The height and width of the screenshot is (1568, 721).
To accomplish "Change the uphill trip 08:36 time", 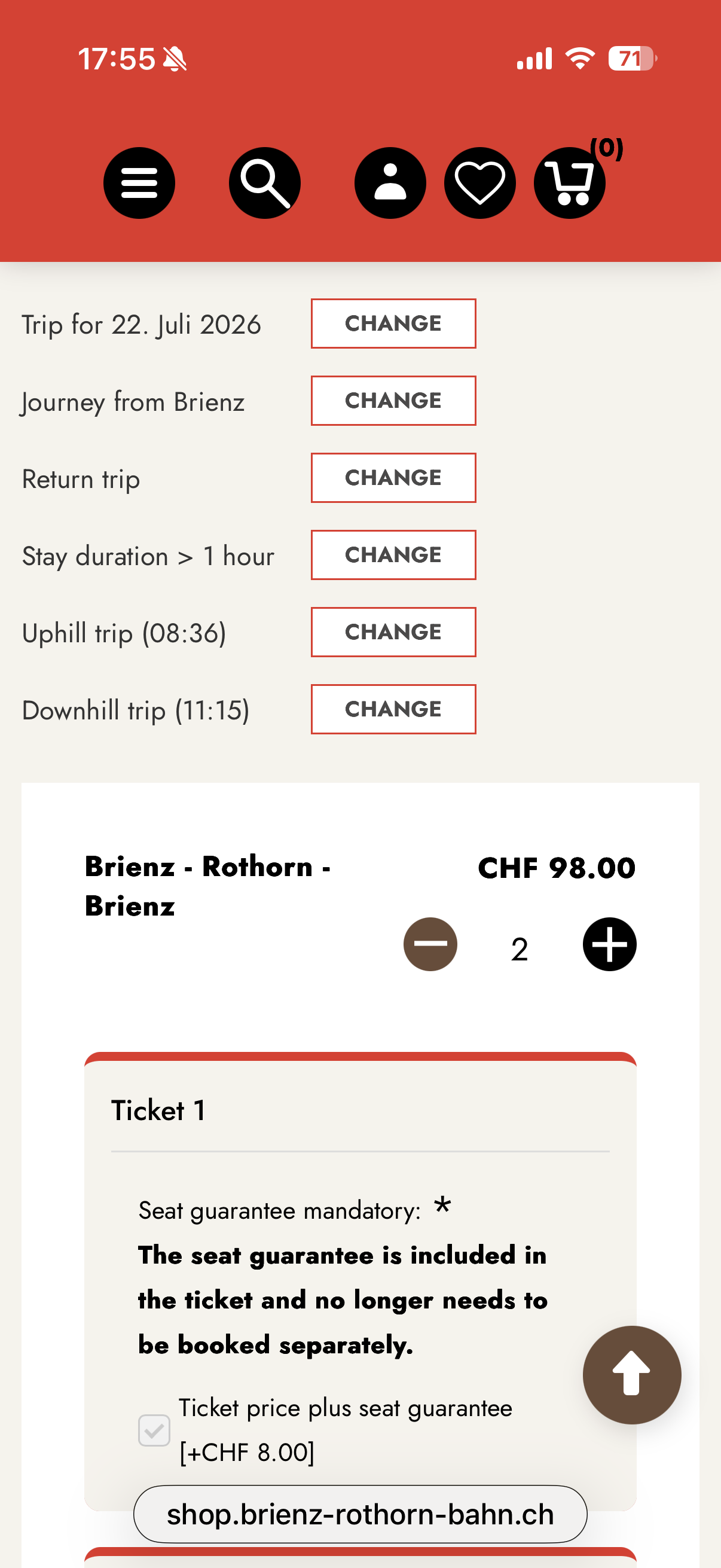I will click(393, 632).
